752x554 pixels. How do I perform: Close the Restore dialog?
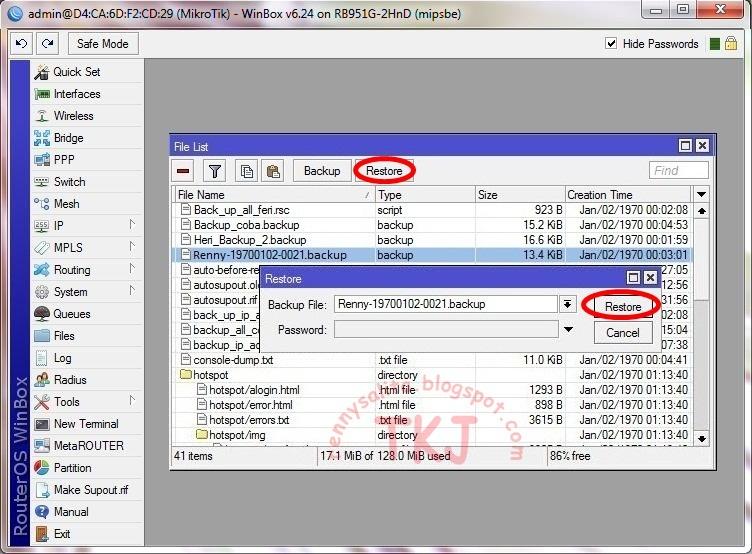tap(650, 278)
